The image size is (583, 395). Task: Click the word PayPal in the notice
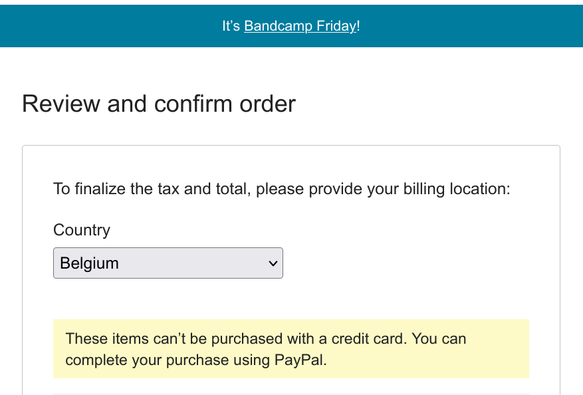pos(299,360)
